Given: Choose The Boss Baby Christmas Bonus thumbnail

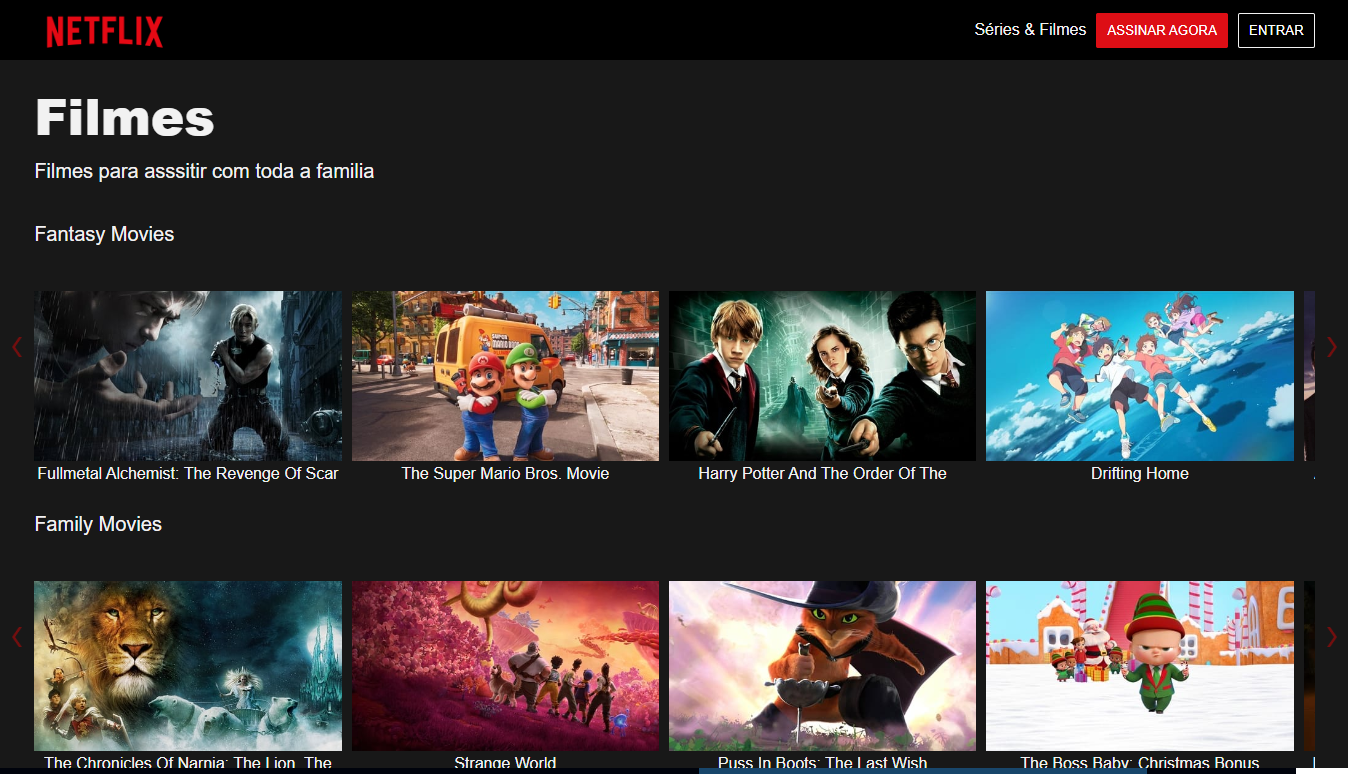Looking at the screenshot, I should 1139,665.
